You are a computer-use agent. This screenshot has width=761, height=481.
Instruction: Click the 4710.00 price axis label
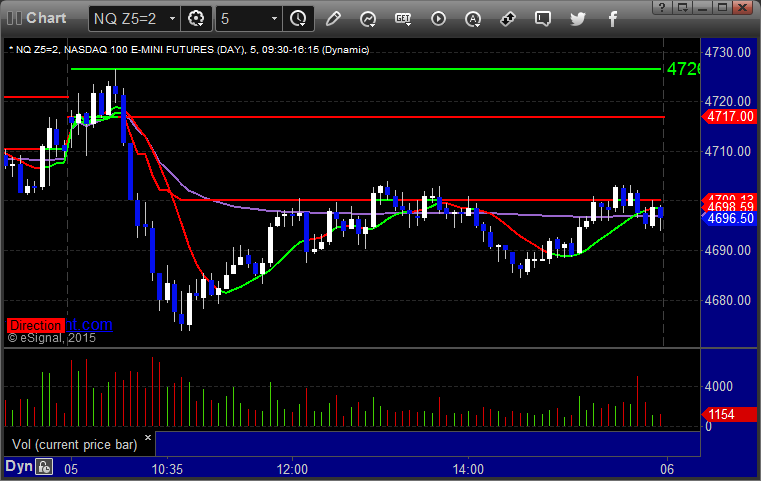tap(728, 151)
